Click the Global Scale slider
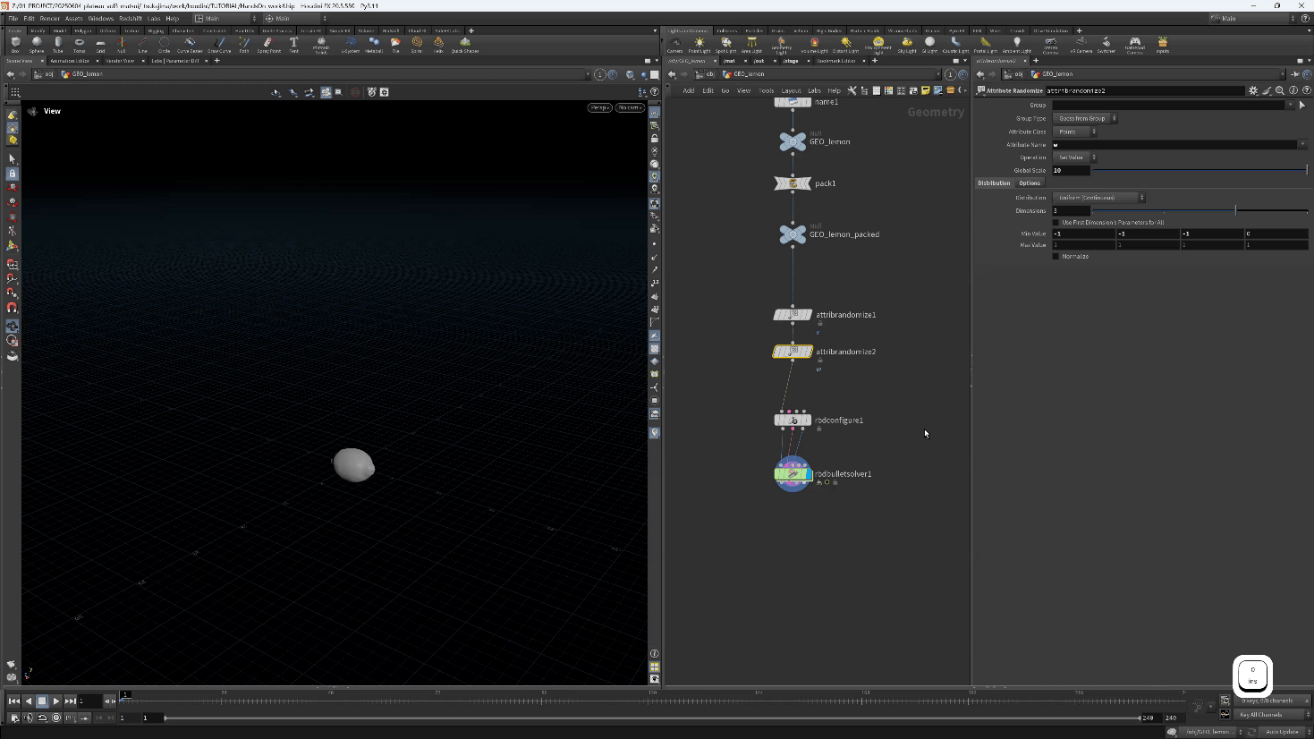Image resolution: width=1314 pixels, height=739 pixels. [1198, 171]
